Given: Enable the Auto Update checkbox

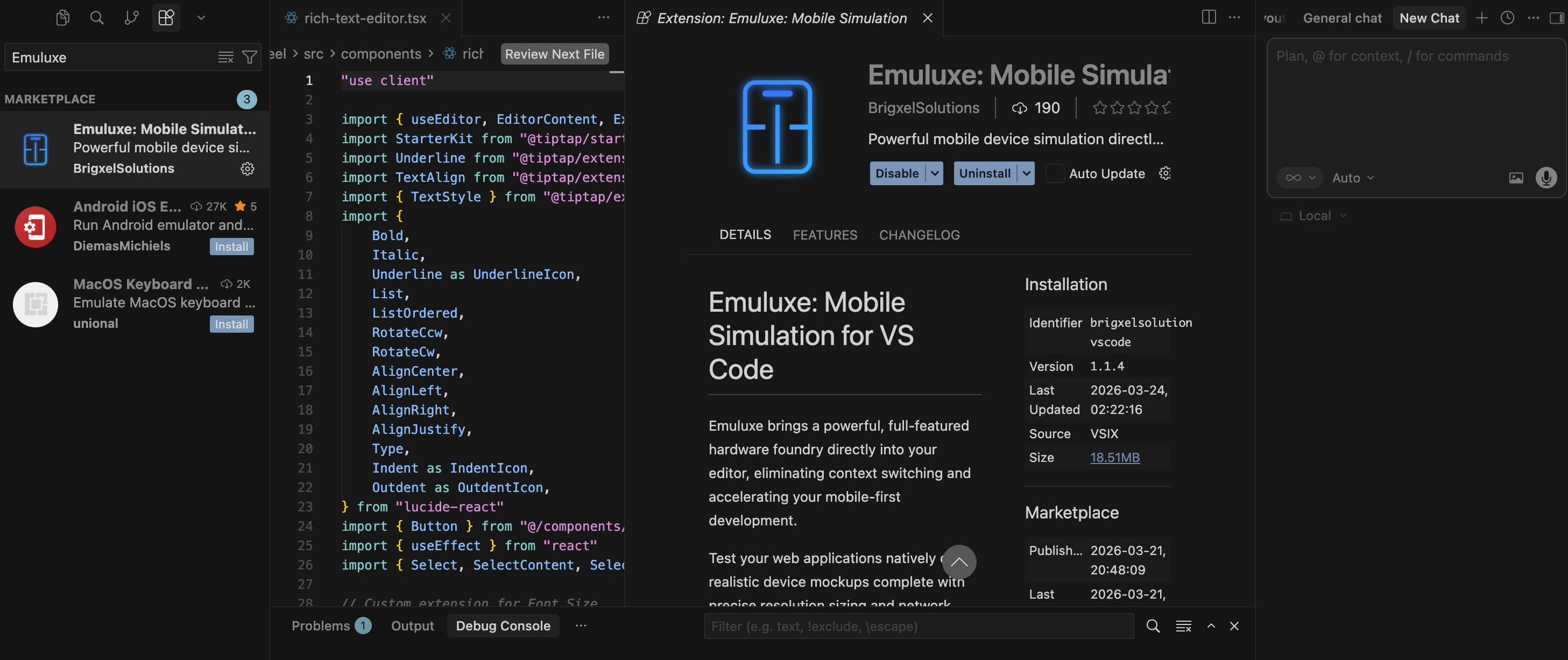Looking at the screenshot, I should coord(1055,173).
